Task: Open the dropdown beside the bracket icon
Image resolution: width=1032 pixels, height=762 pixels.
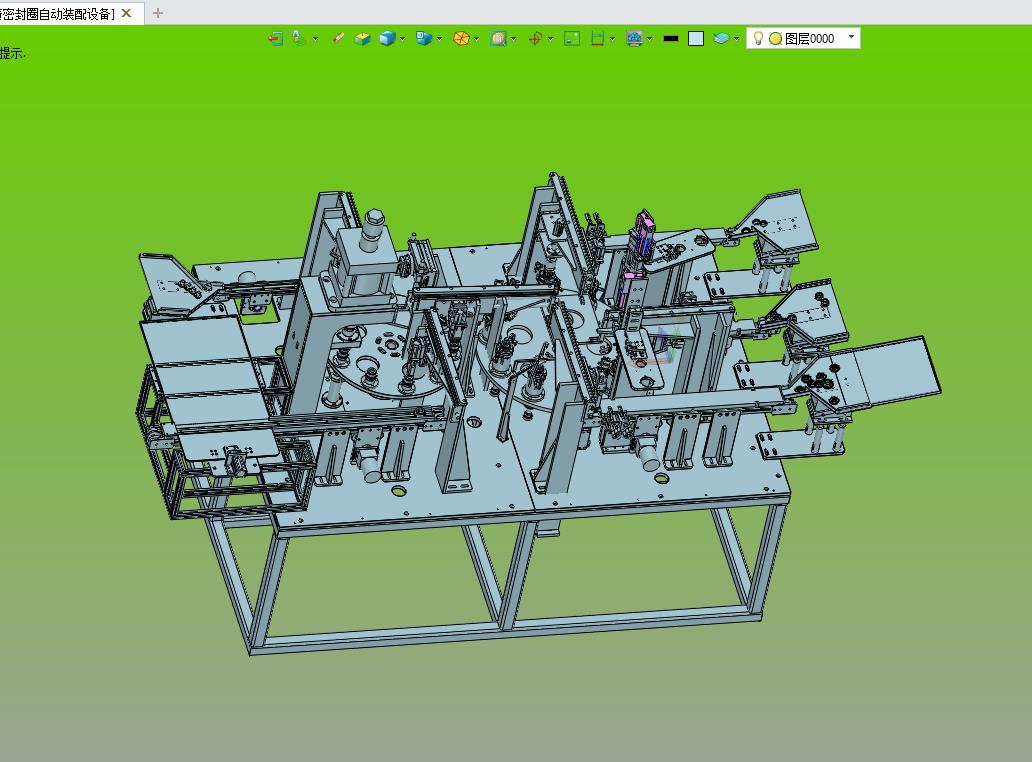Action: [x=612, y=39]
